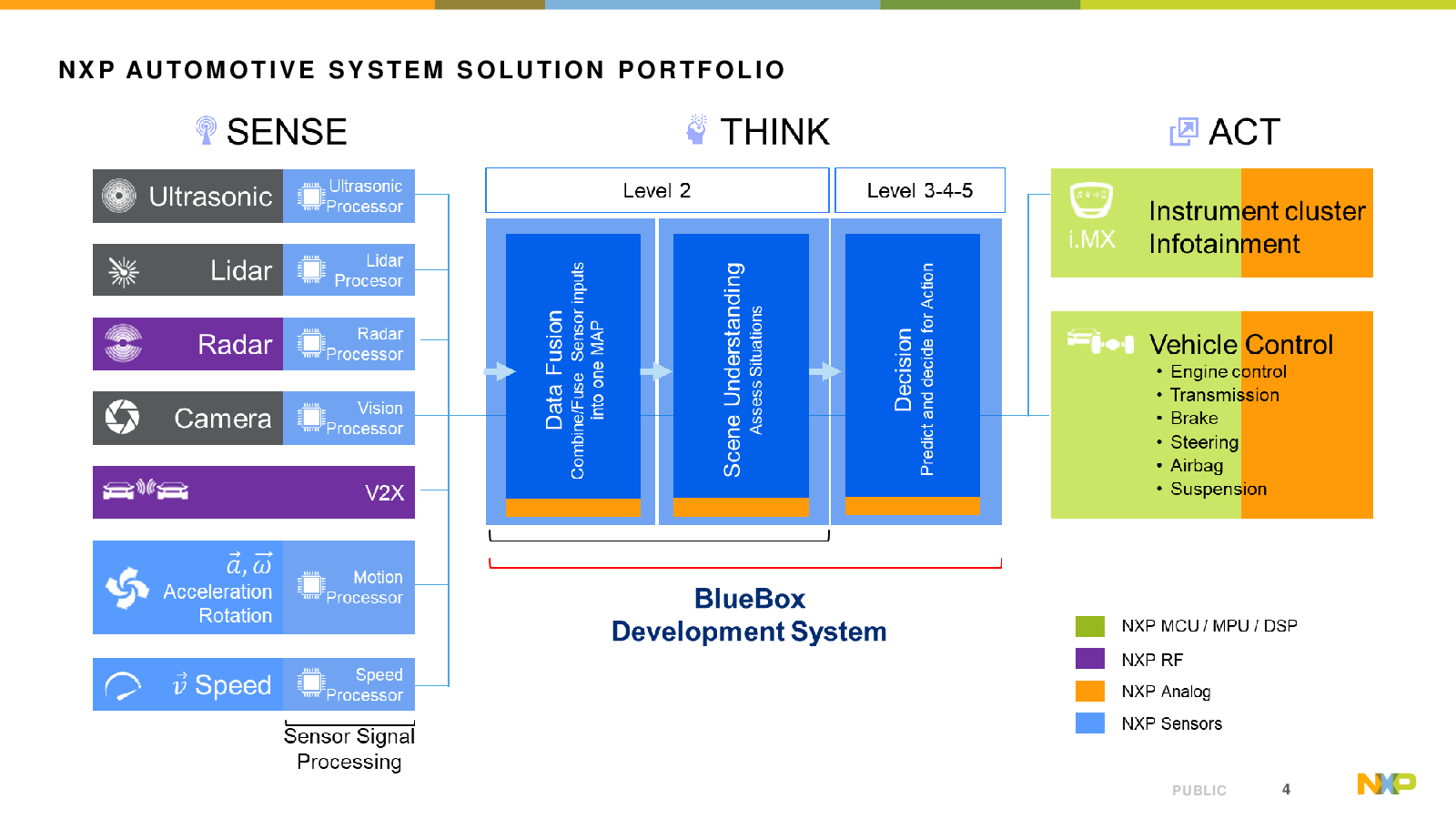This screenshot has width=1456, height=819.
Task: Click the Suspension bullet
Action: 1218,489
